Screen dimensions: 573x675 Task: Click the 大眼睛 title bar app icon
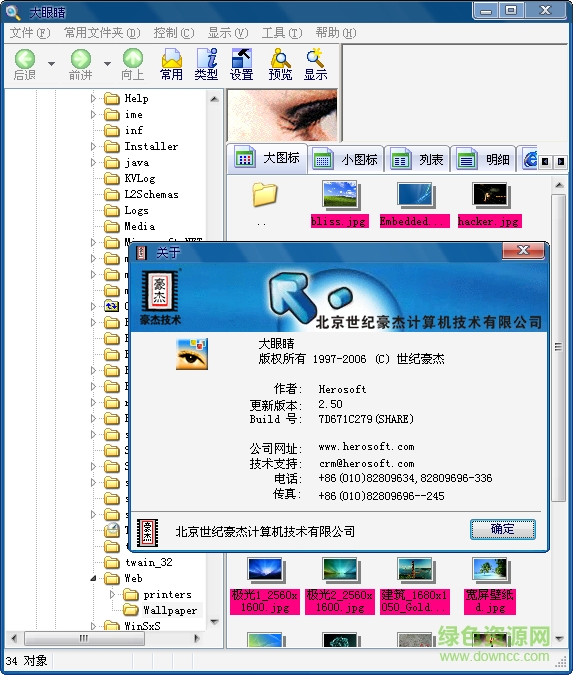13,12
